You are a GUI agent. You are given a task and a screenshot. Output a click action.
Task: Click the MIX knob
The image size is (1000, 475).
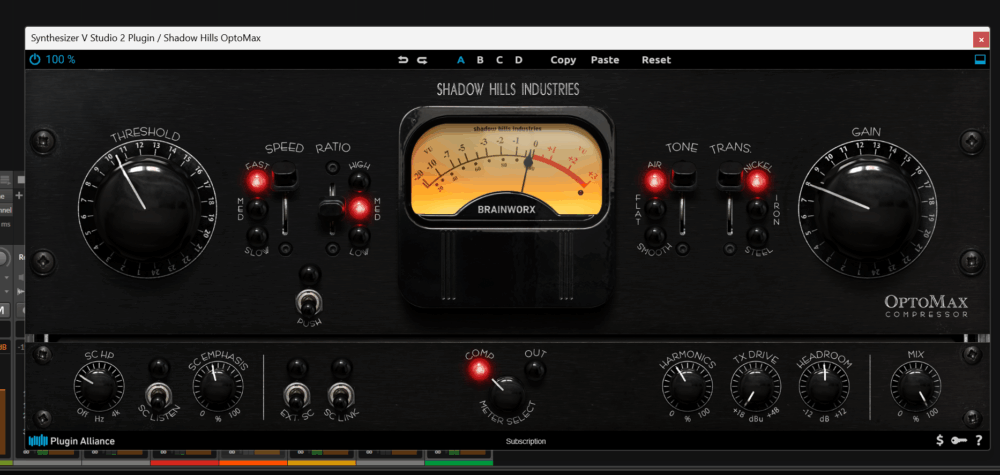pos(915,388)
